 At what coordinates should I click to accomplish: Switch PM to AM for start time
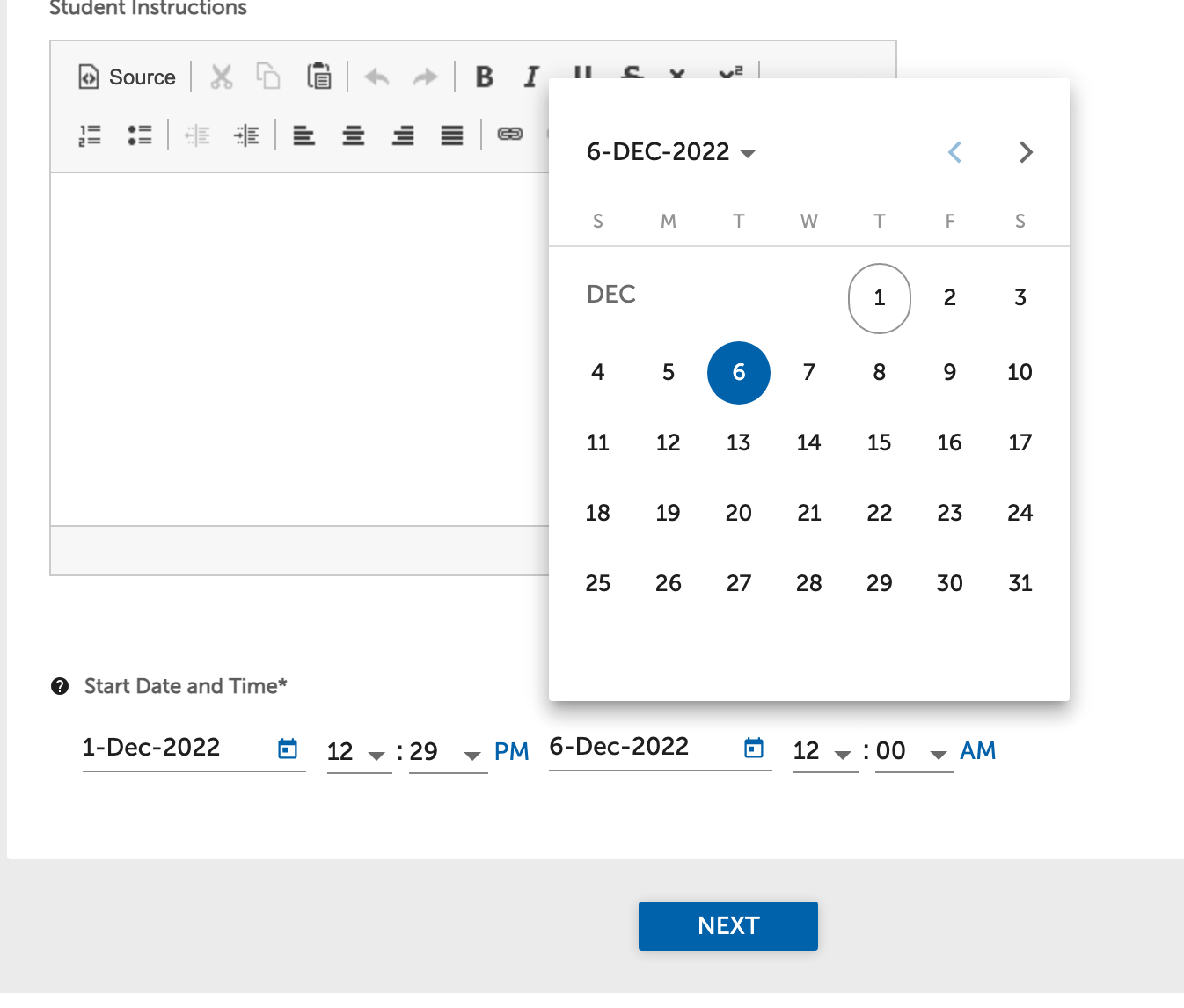tap(512, 750)
